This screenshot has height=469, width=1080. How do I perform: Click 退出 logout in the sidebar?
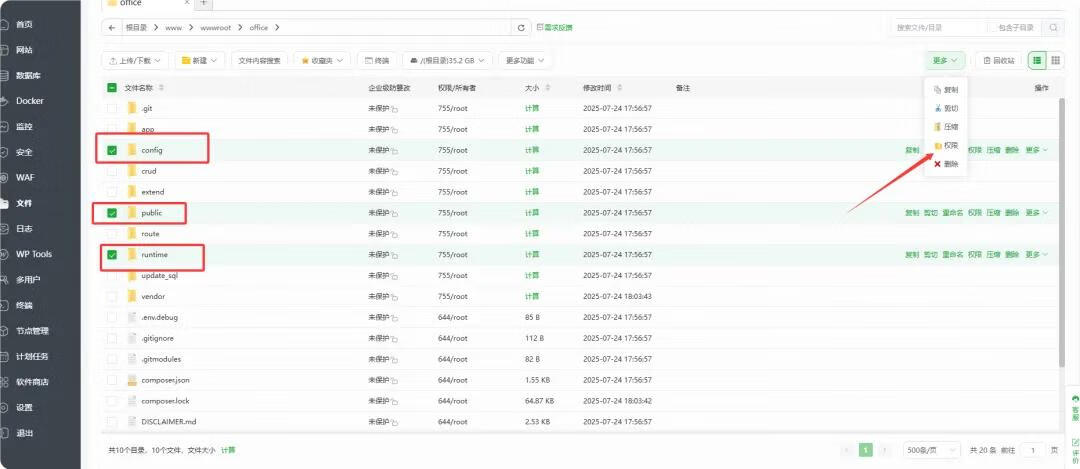[23, 433]
